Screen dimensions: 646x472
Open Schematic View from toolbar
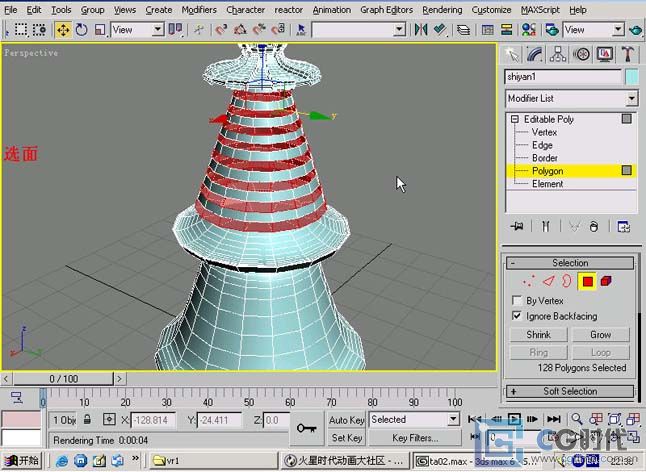coord(506,30)
